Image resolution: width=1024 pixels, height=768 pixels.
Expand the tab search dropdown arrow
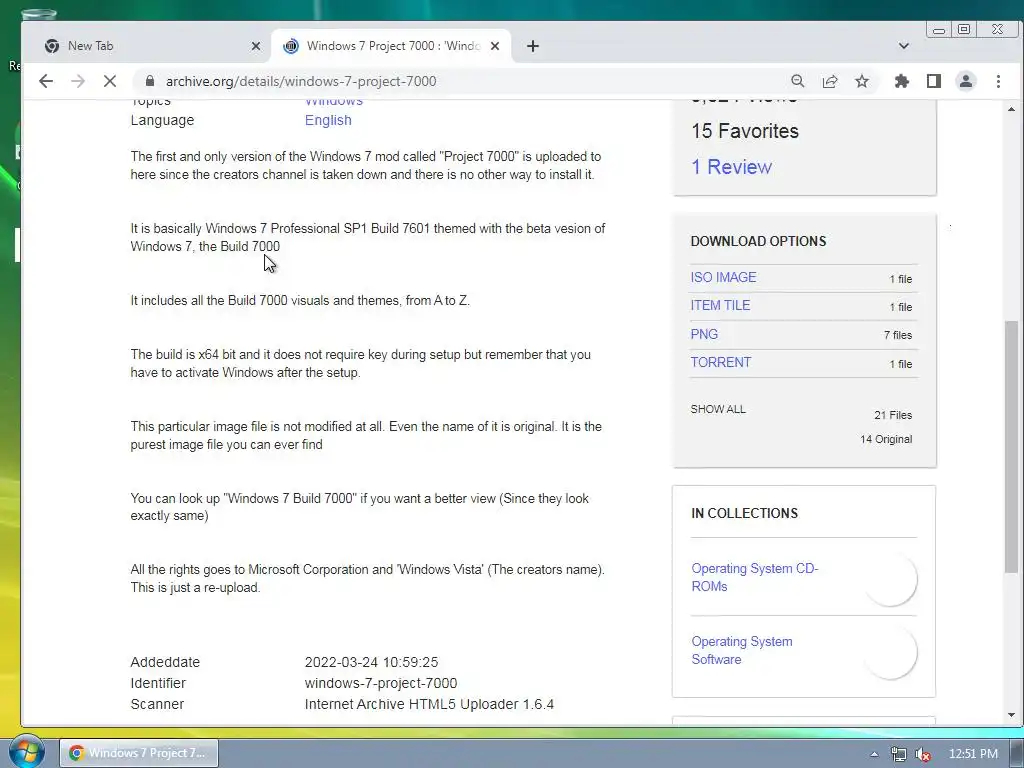(904, 46)
